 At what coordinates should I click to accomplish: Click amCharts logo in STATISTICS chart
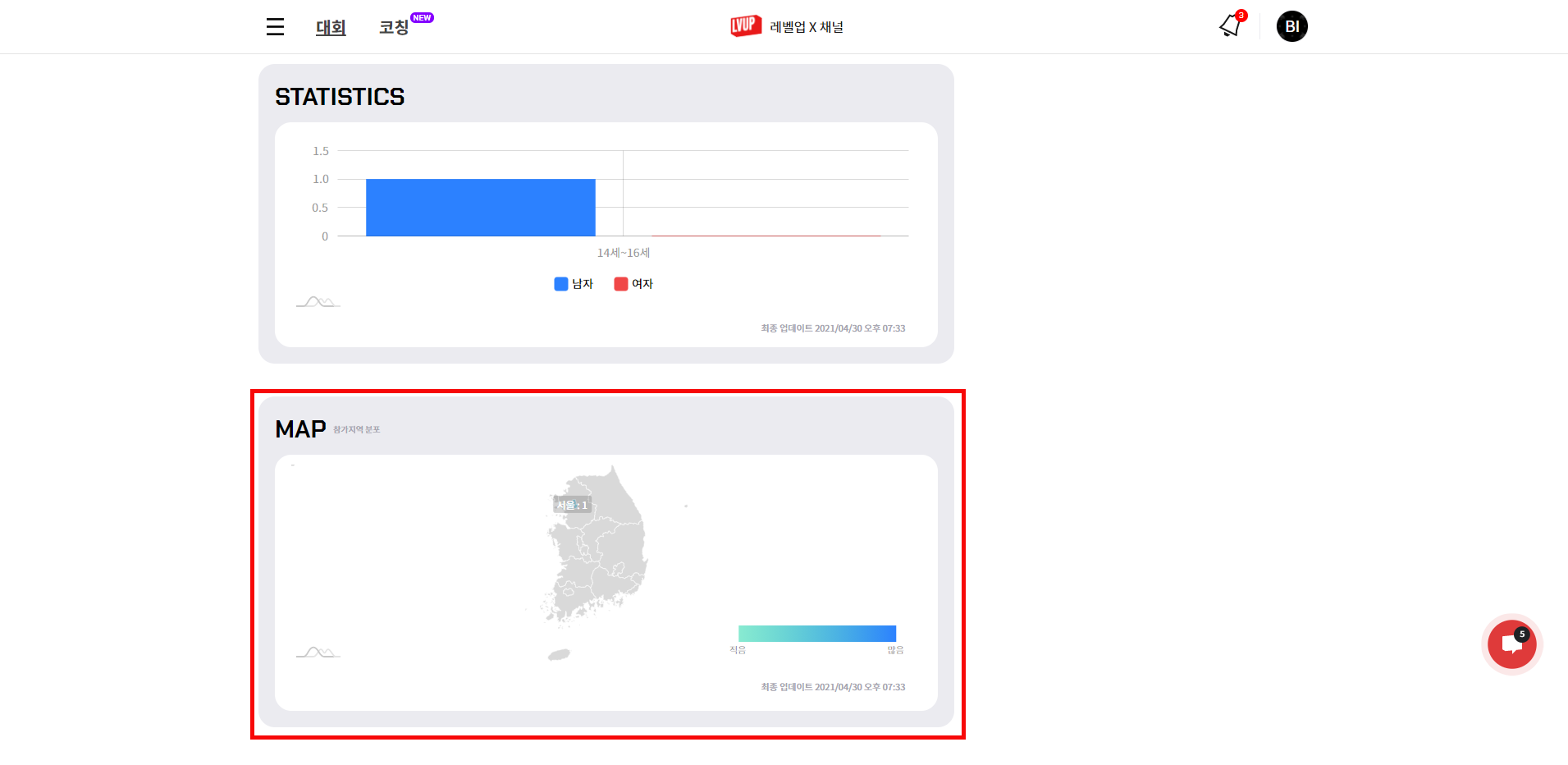click(318, 302)
